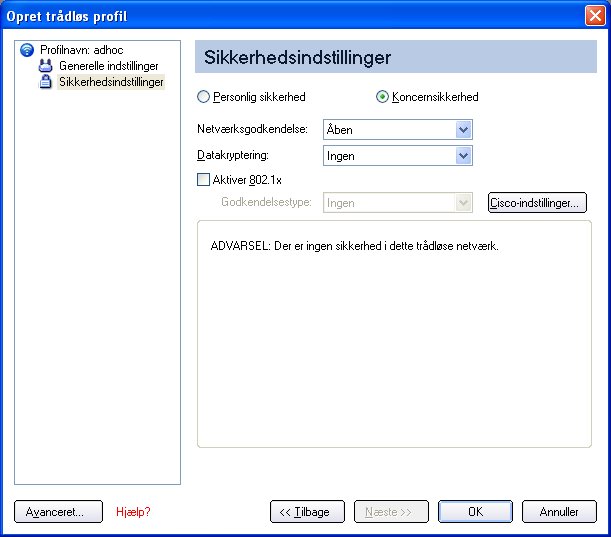This screenshot has width=611, height=537.
Task: Click the greyed Næste button
Action: [391, 512]
